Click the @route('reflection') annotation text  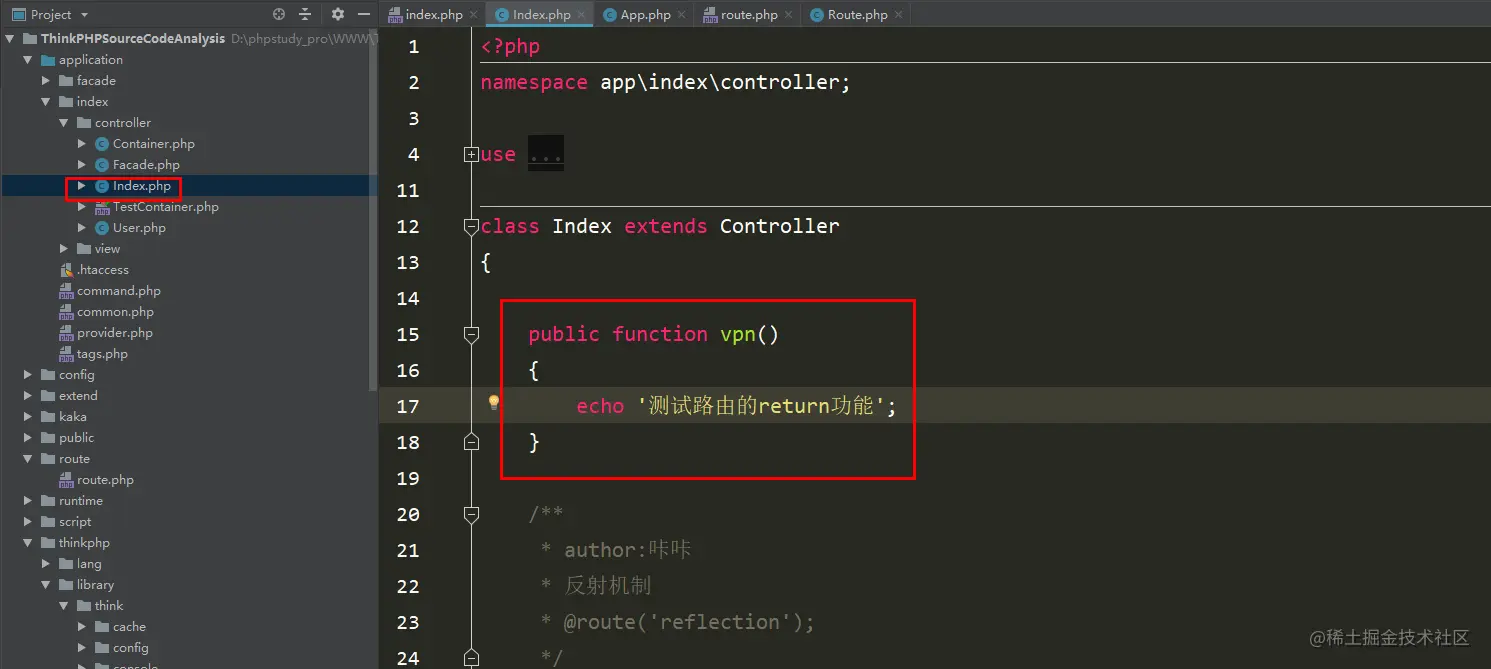[x=689, y=622]
